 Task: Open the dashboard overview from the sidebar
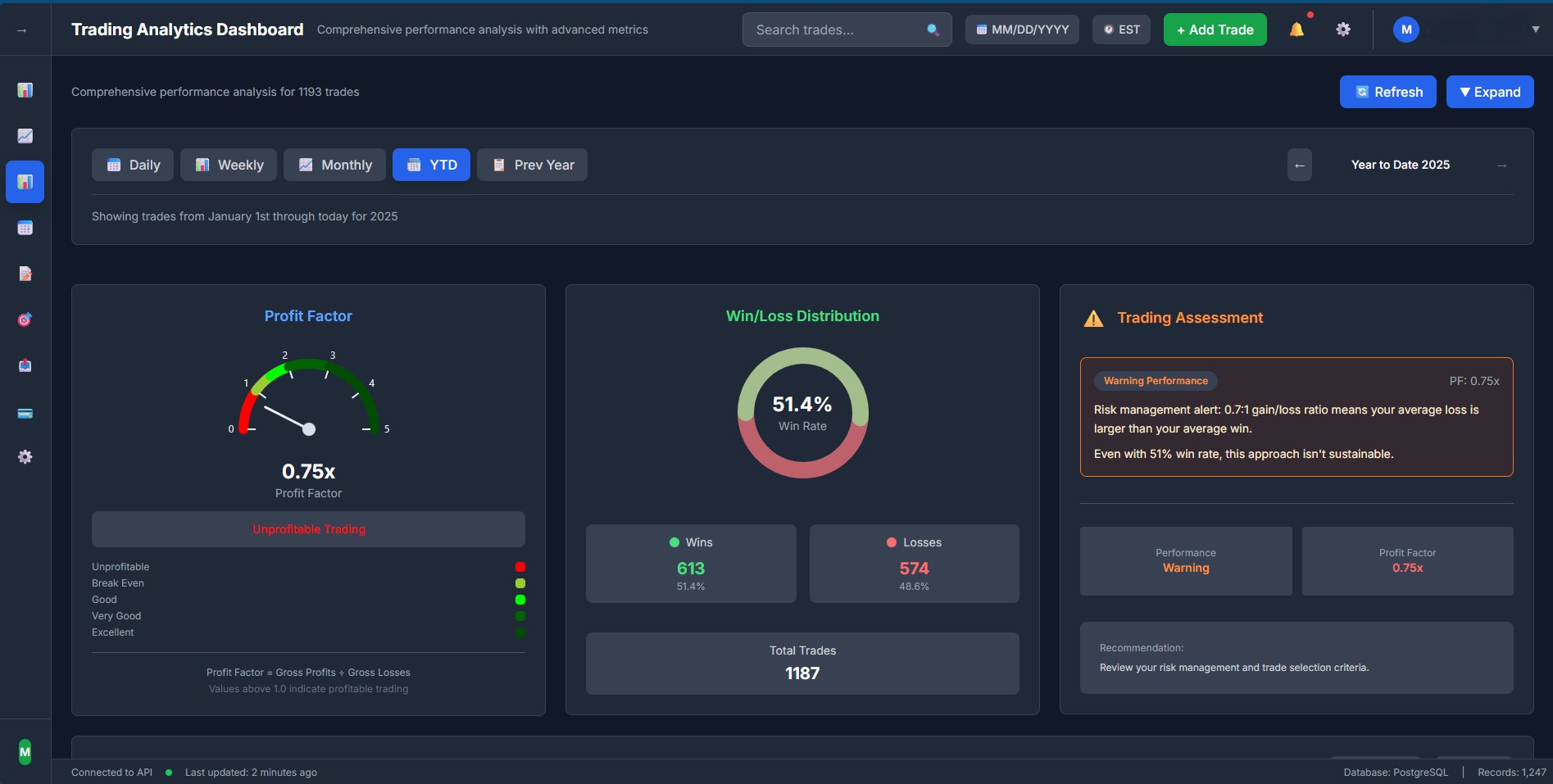pyautogui.click(x=25, y=90)
